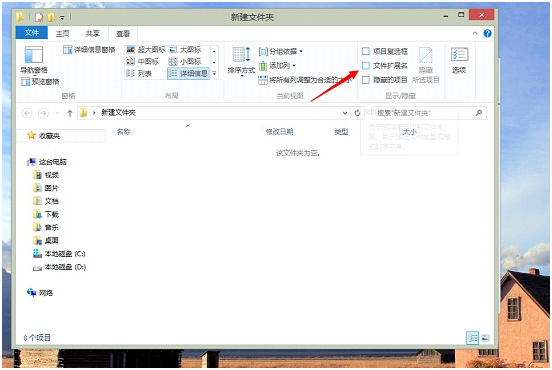The height and width of the screenshot is (370, 552).
Task: Enable the 项目复选框 checkbox
Action: (x=366, y=51)
